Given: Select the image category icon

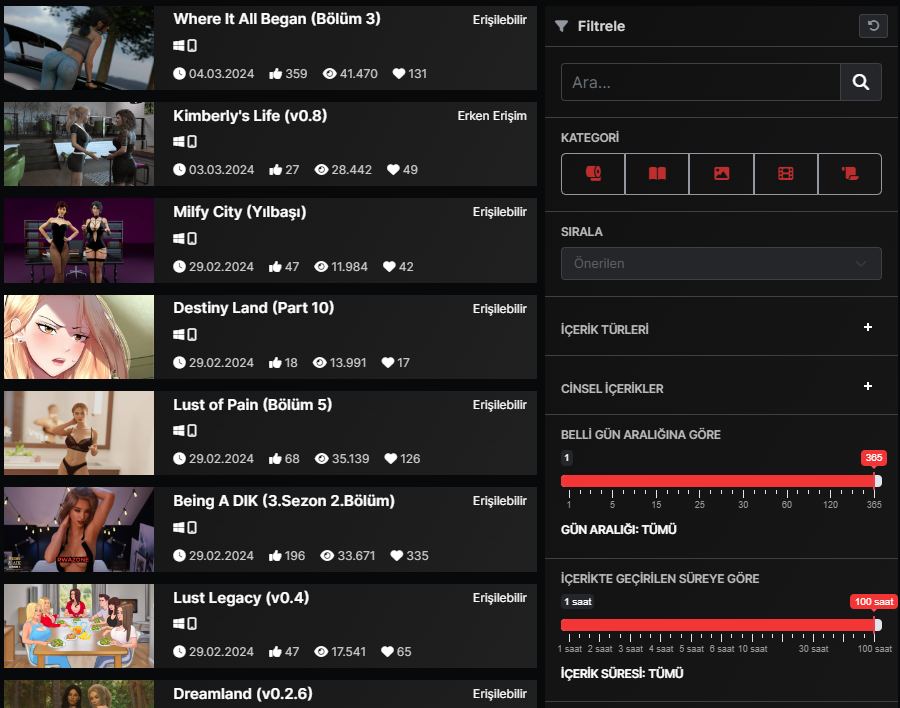Looking at the screenshot, I should pyautogui.click(x=721, y=173).
